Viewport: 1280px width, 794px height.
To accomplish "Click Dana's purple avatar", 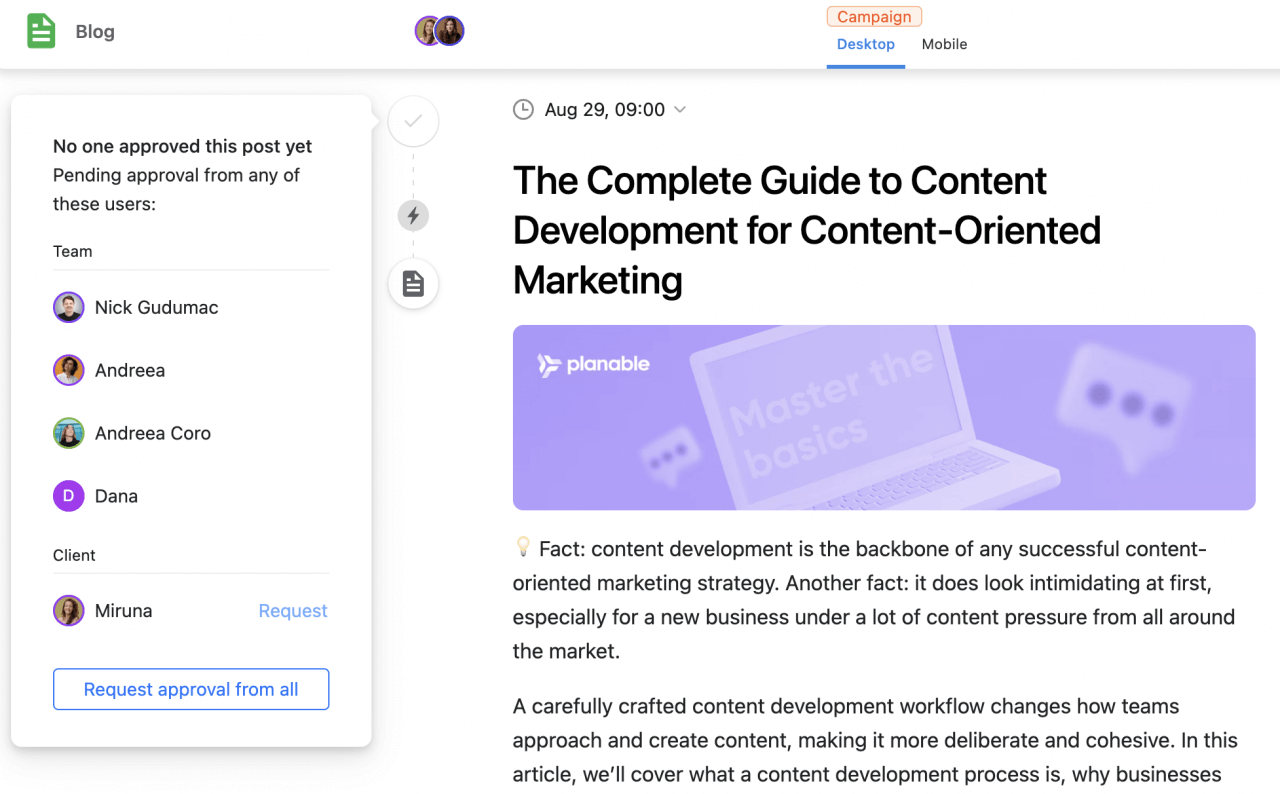I will point(69,495).
